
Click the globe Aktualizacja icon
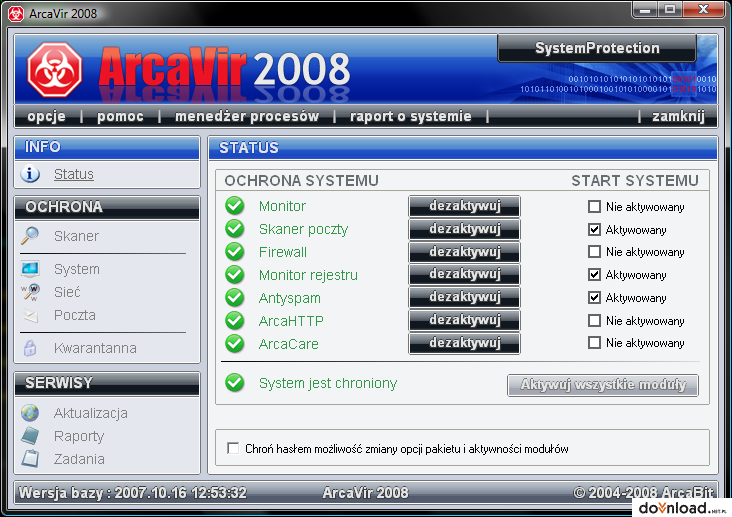(30, 413)
